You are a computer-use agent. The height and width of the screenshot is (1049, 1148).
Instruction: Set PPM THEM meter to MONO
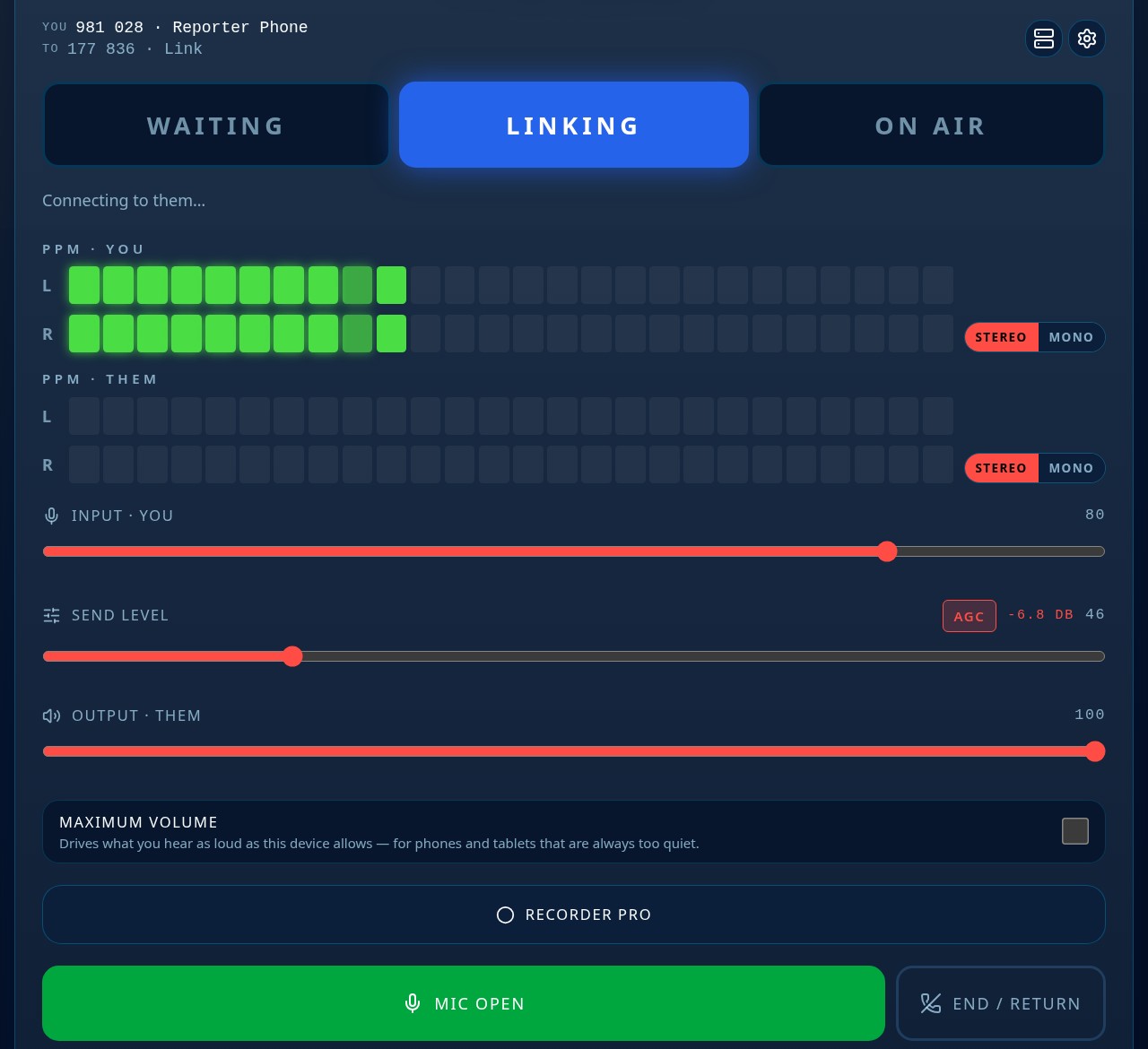(1071, 468)
